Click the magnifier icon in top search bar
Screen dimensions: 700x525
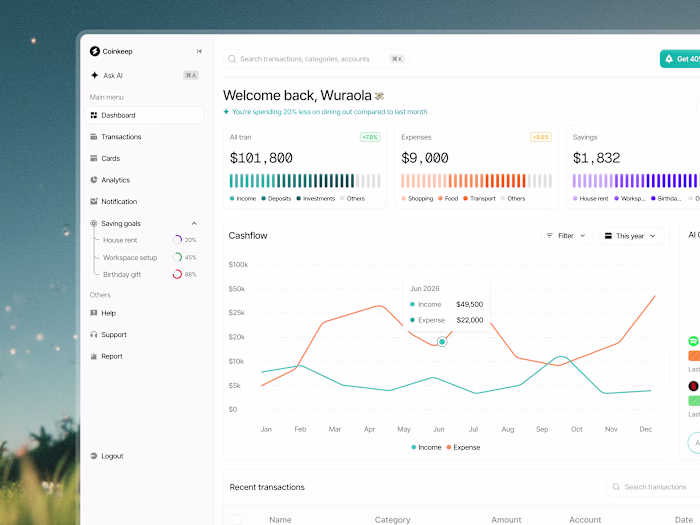232,59
